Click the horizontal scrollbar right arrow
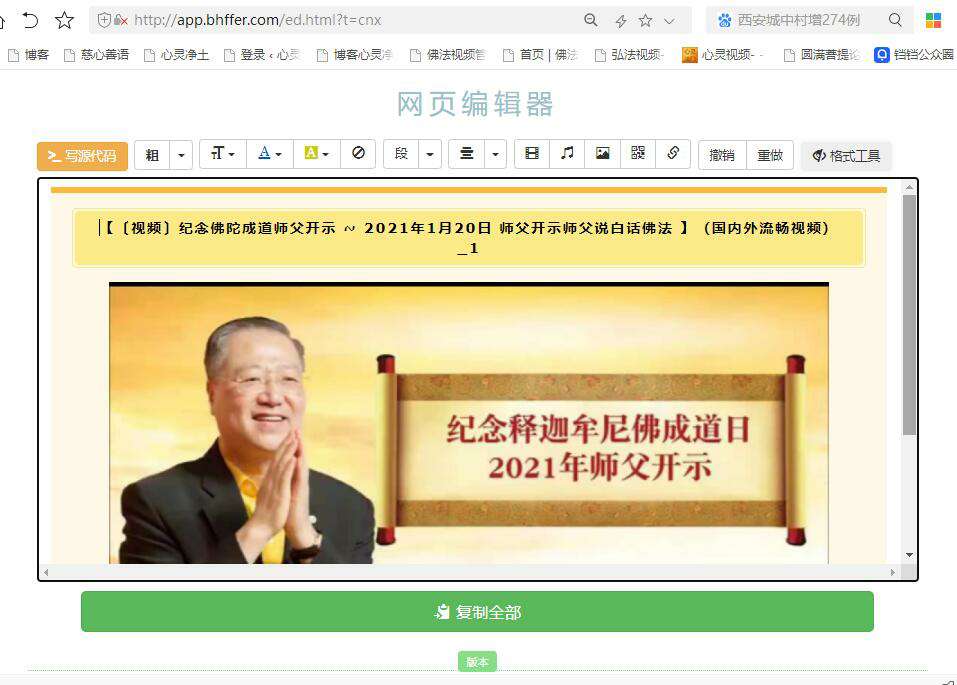Viewport: 957px width, 685px height. point(893,573)
